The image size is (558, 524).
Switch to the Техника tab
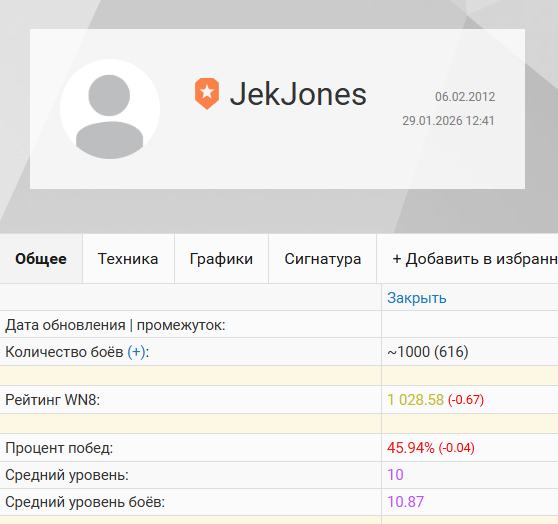[x=128, y=259]
